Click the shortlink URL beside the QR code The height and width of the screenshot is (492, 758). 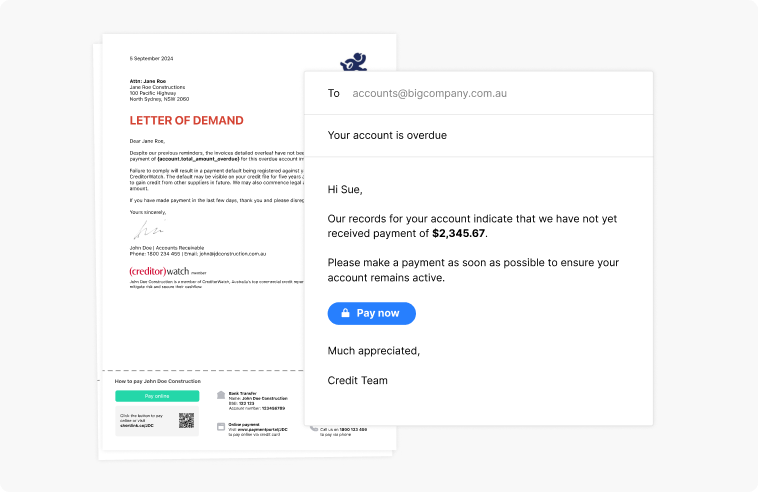137,424
